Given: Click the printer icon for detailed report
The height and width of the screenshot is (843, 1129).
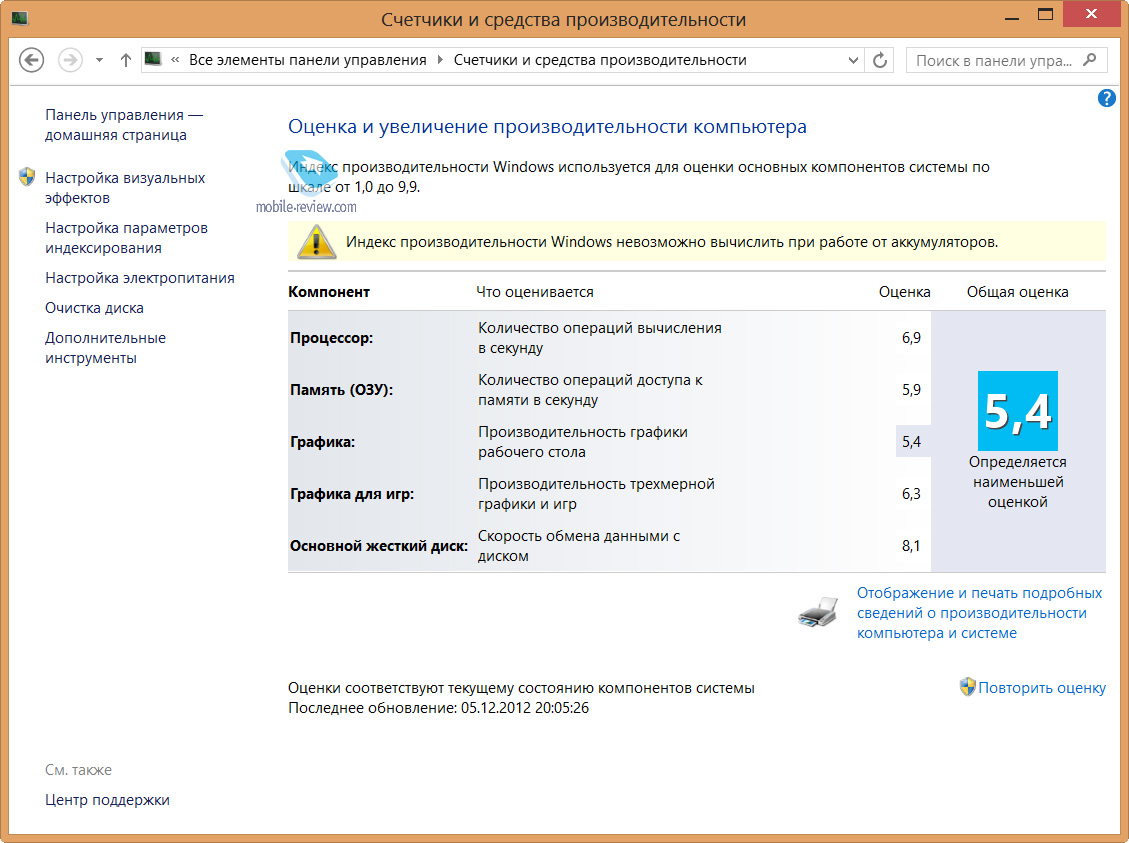Looking at the screenshot, I should tap(817, 612).
